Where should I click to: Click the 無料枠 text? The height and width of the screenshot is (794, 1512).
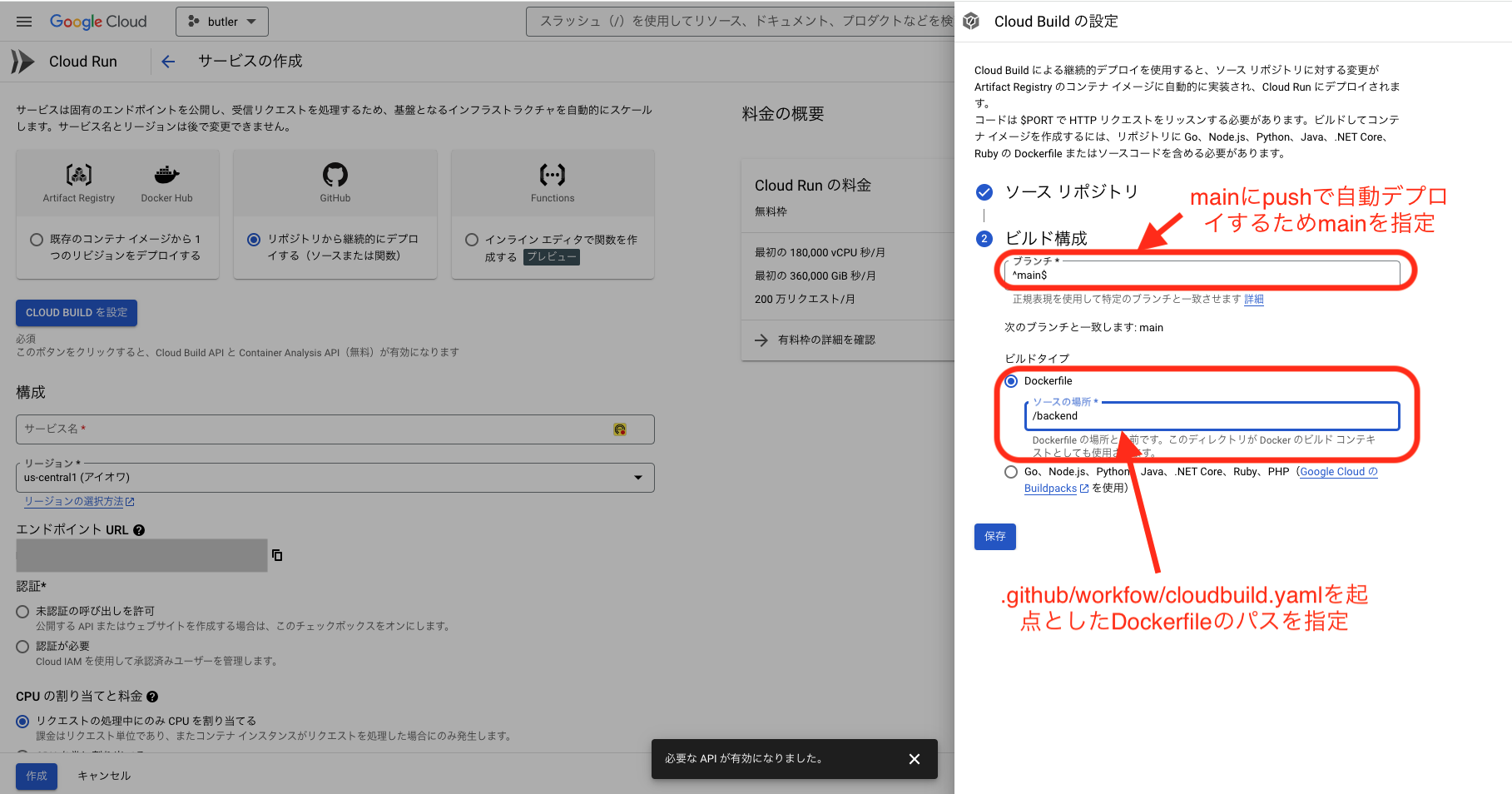pyautogui.click(x=771, y=211)
